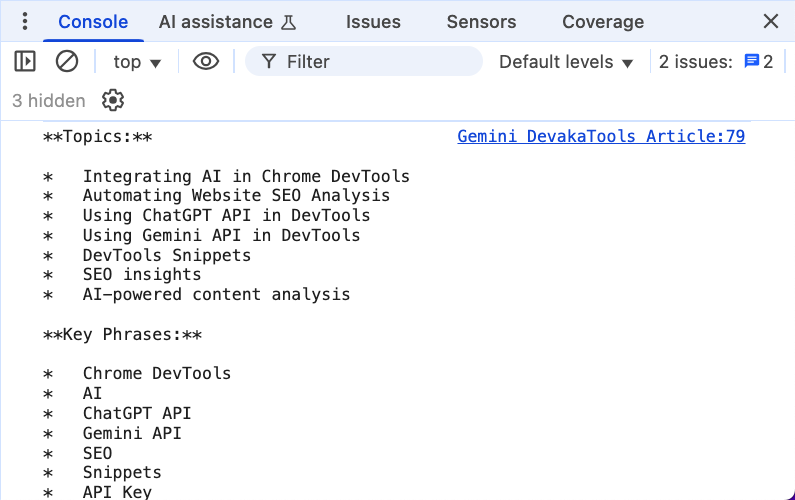Clear the console with the circle-slash icon
795x500 pixels.
coord(67,61)
